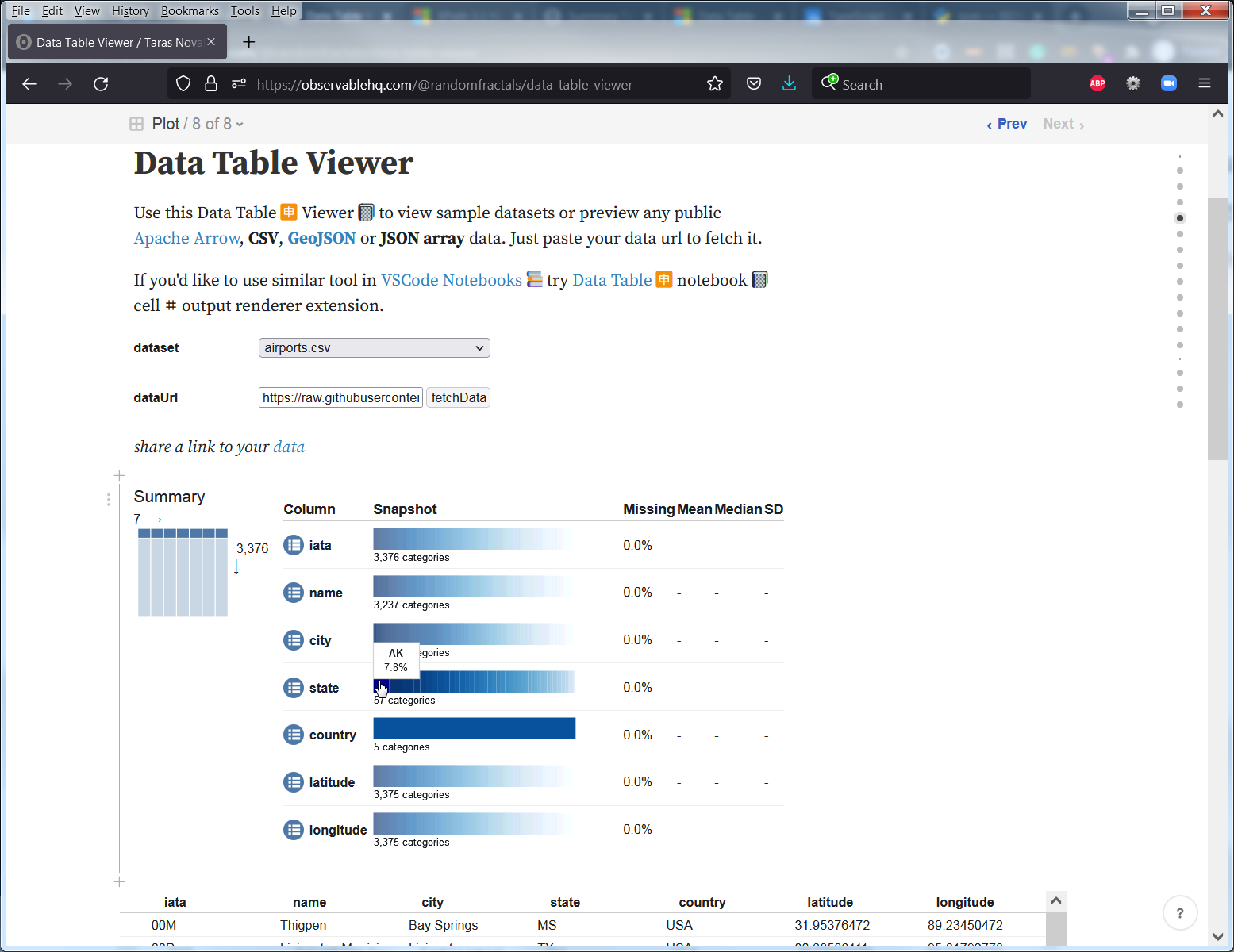This screenshot has width=1234, height=952.
Task: Click the iata column type icon
Action: click(294, 546)
